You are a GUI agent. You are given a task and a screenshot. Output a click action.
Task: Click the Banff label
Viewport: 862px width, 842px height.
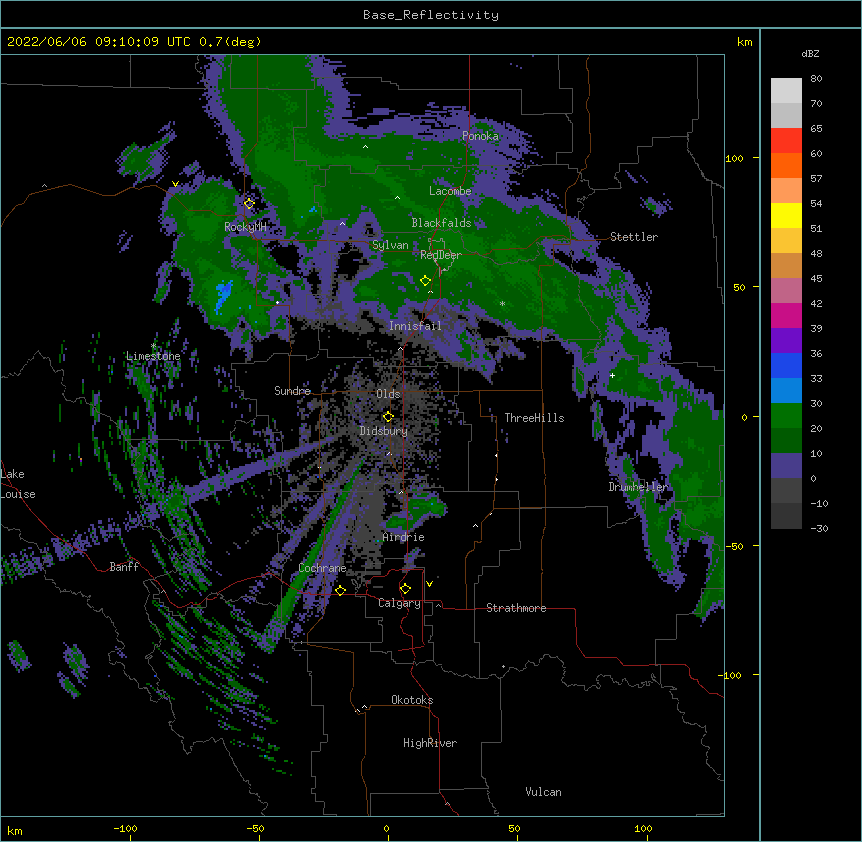[x=124, y=567]
